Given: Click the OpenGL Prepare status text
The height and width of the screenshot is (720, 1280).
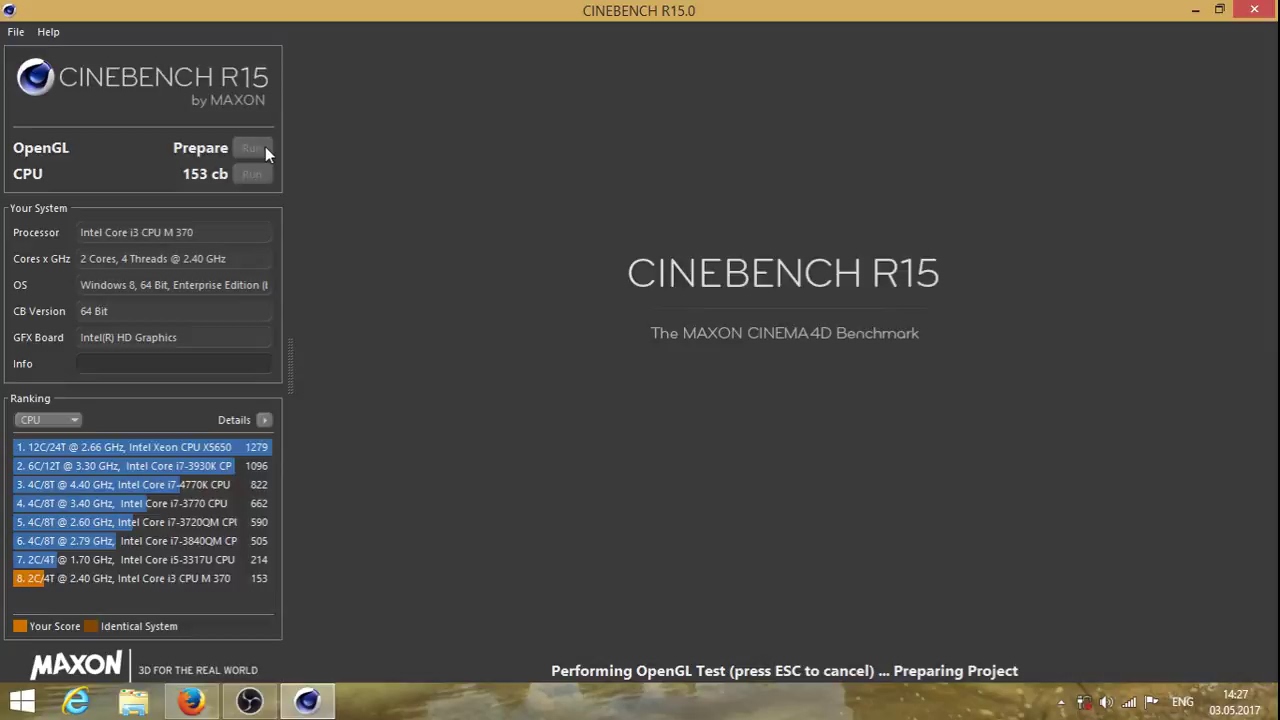Looking at the screenshot, I should point(200,148).
